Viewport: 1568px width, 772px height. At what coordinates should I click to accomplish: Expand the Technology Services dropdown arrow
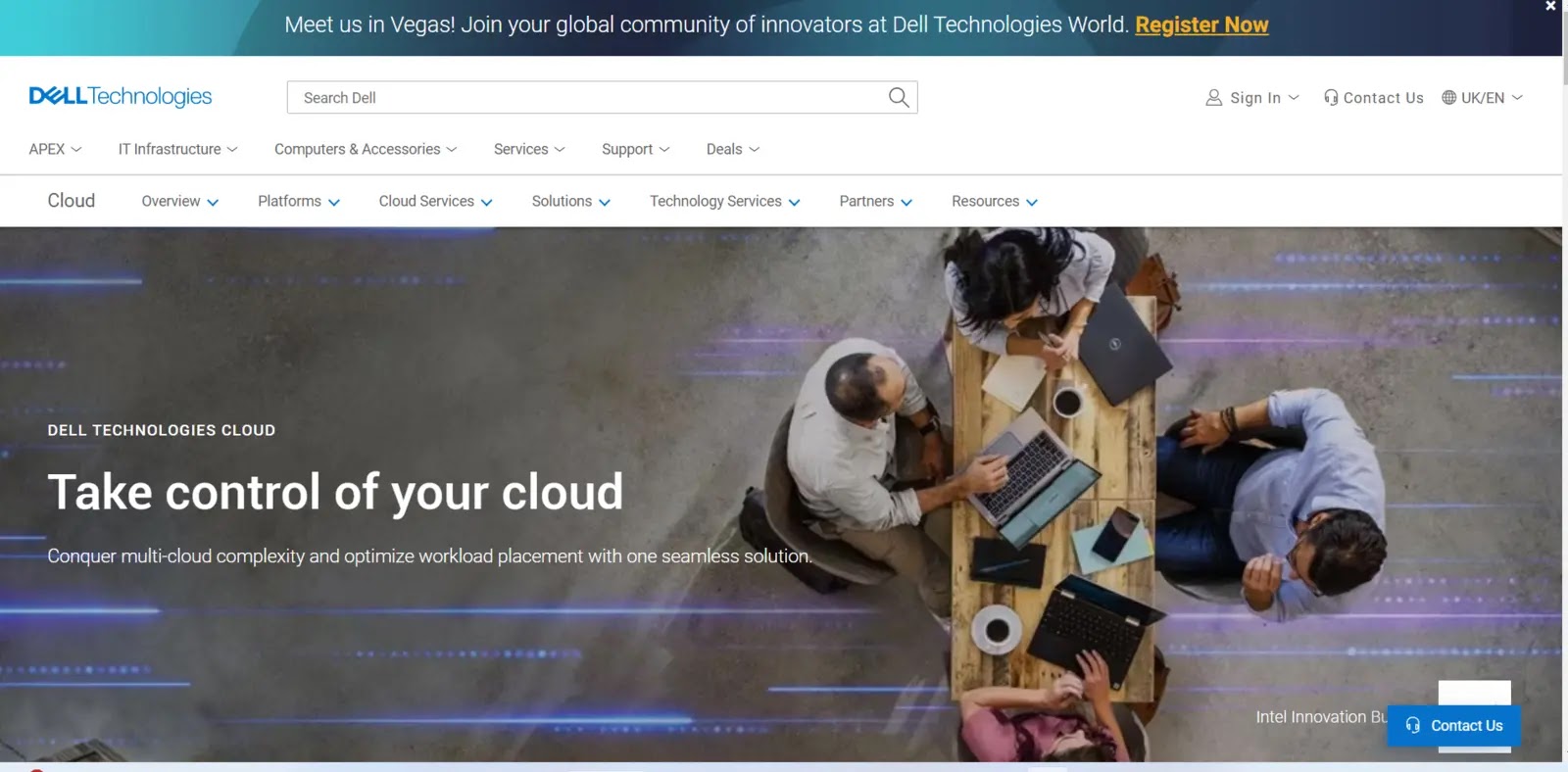coord(795,203)
